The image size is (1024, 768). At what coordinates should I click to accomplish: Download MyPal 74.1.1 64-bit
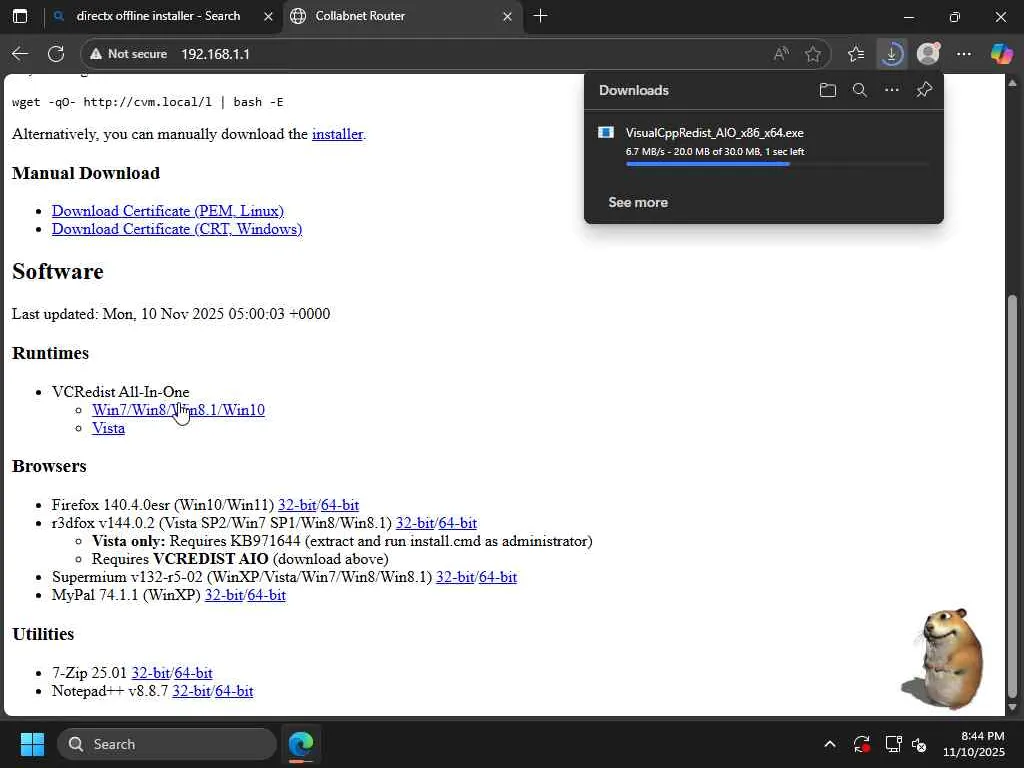[266, 596]
